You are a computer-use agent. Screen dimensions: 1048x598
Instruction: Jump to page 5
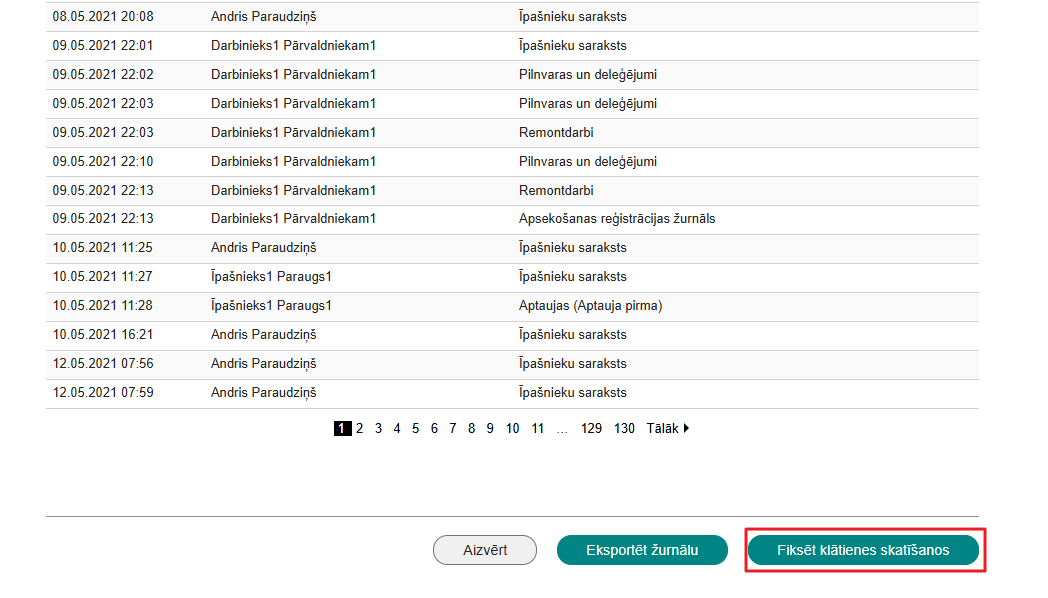point(416,428)
